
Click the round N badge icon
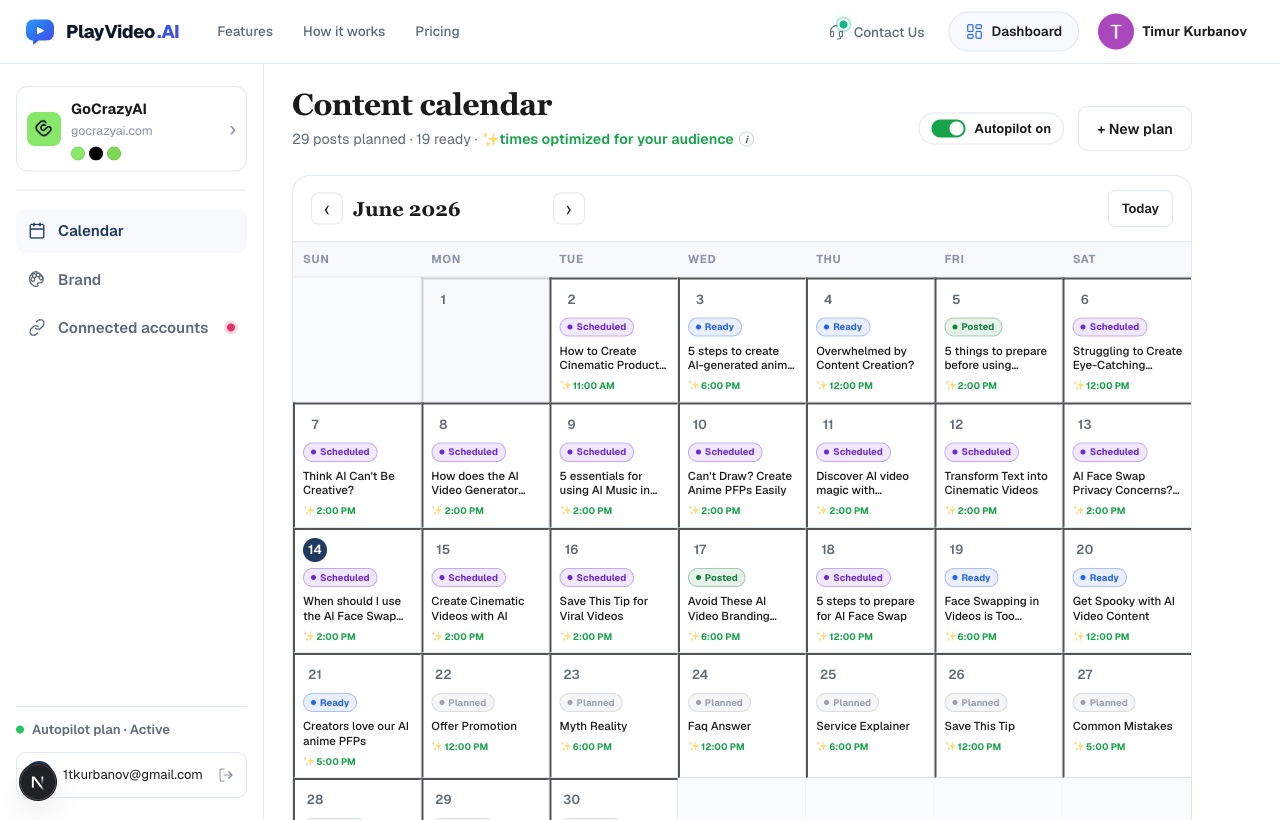(37, 782)
